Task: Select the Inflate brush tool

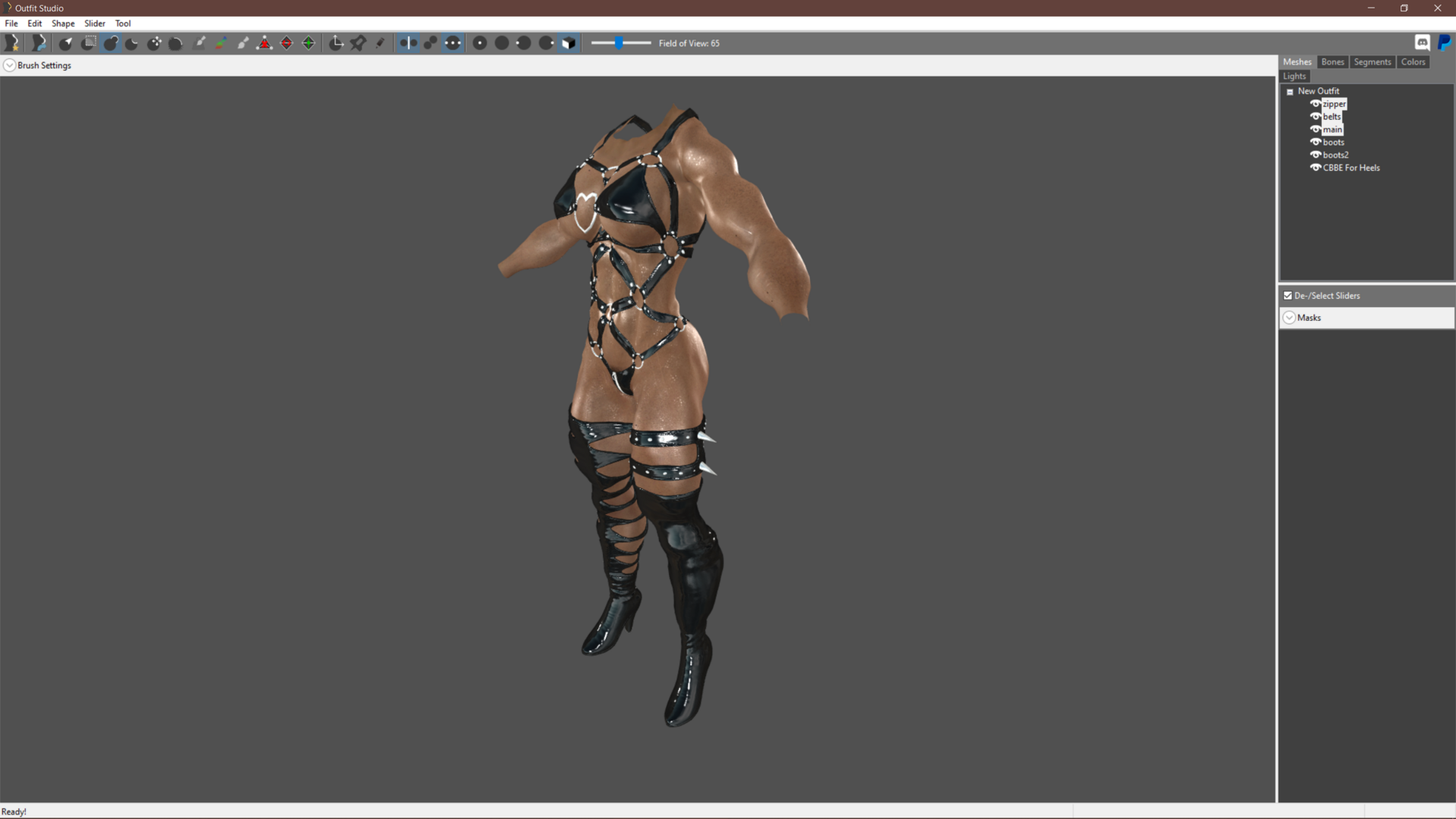Action: [x=111, y=43]
